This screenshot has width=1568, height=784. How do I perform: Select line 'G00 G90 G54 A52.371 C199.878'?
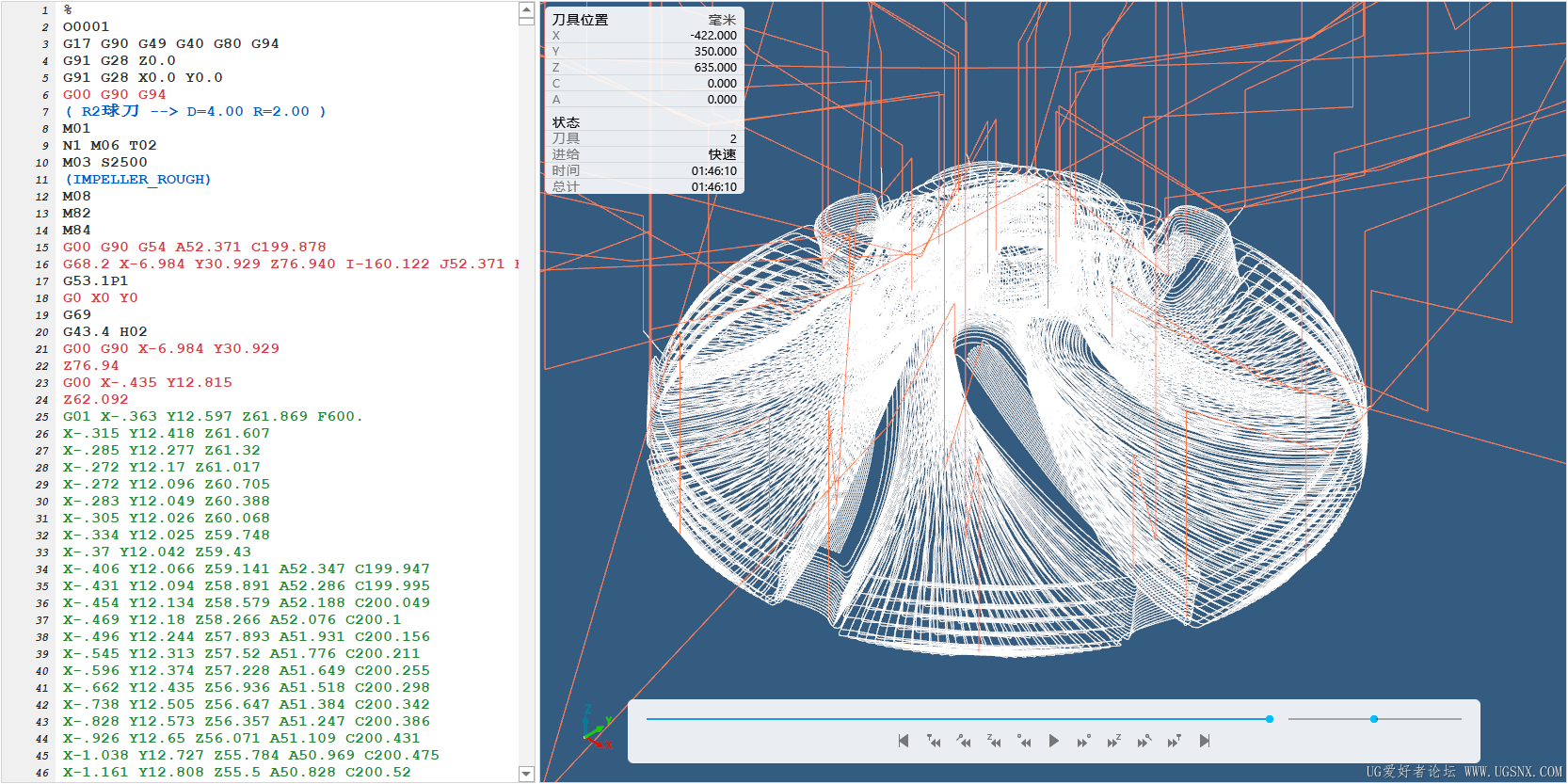[194, 247]
